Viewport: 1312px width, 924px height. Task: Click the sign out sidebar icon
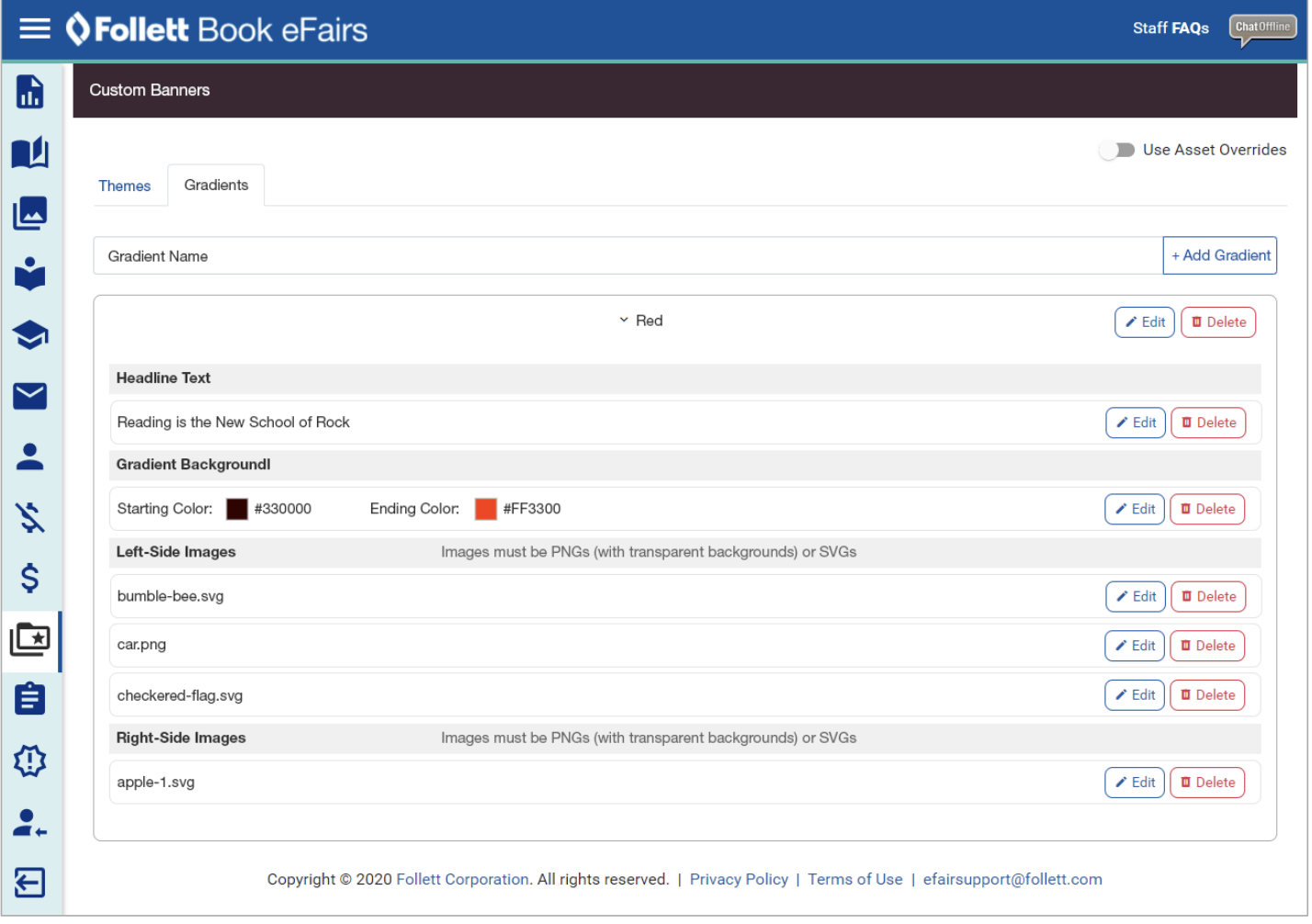30,884
